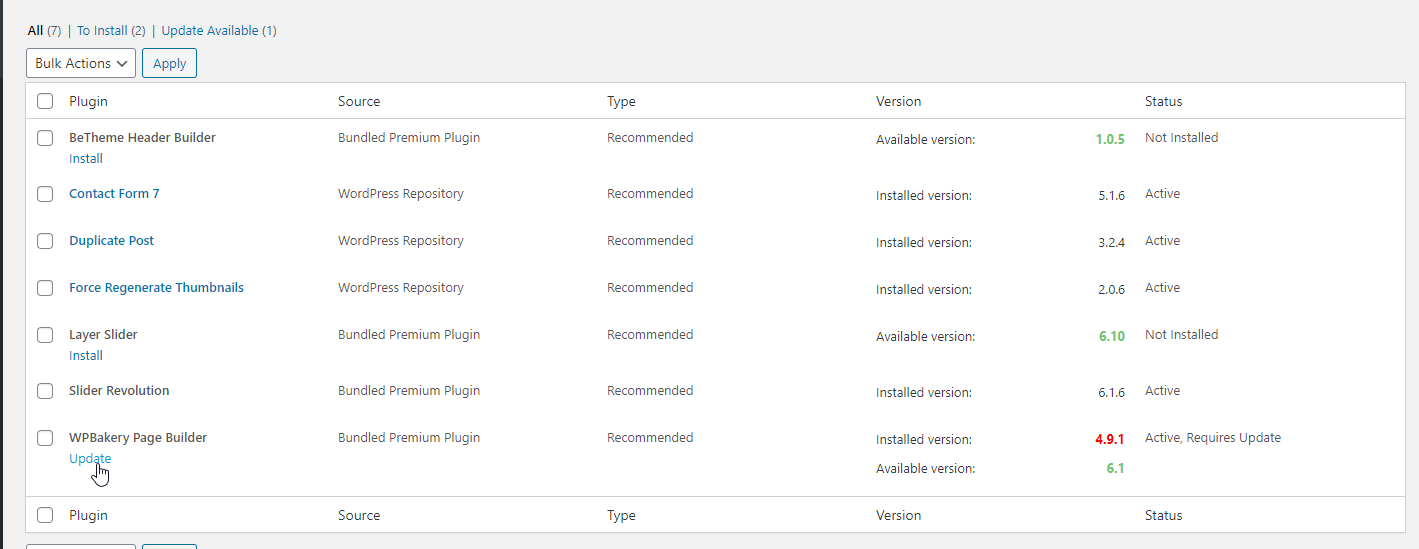
Task: Click the Type column label in footer
Action: [x=621, y=515]
